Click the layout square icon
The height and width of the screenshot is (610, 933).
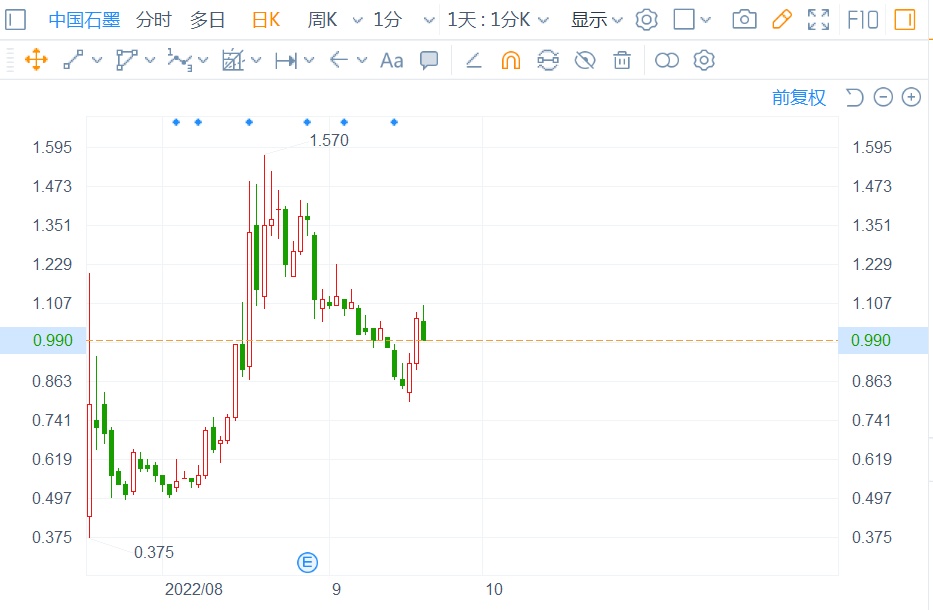pyautogui.click(x=684, y=20)
